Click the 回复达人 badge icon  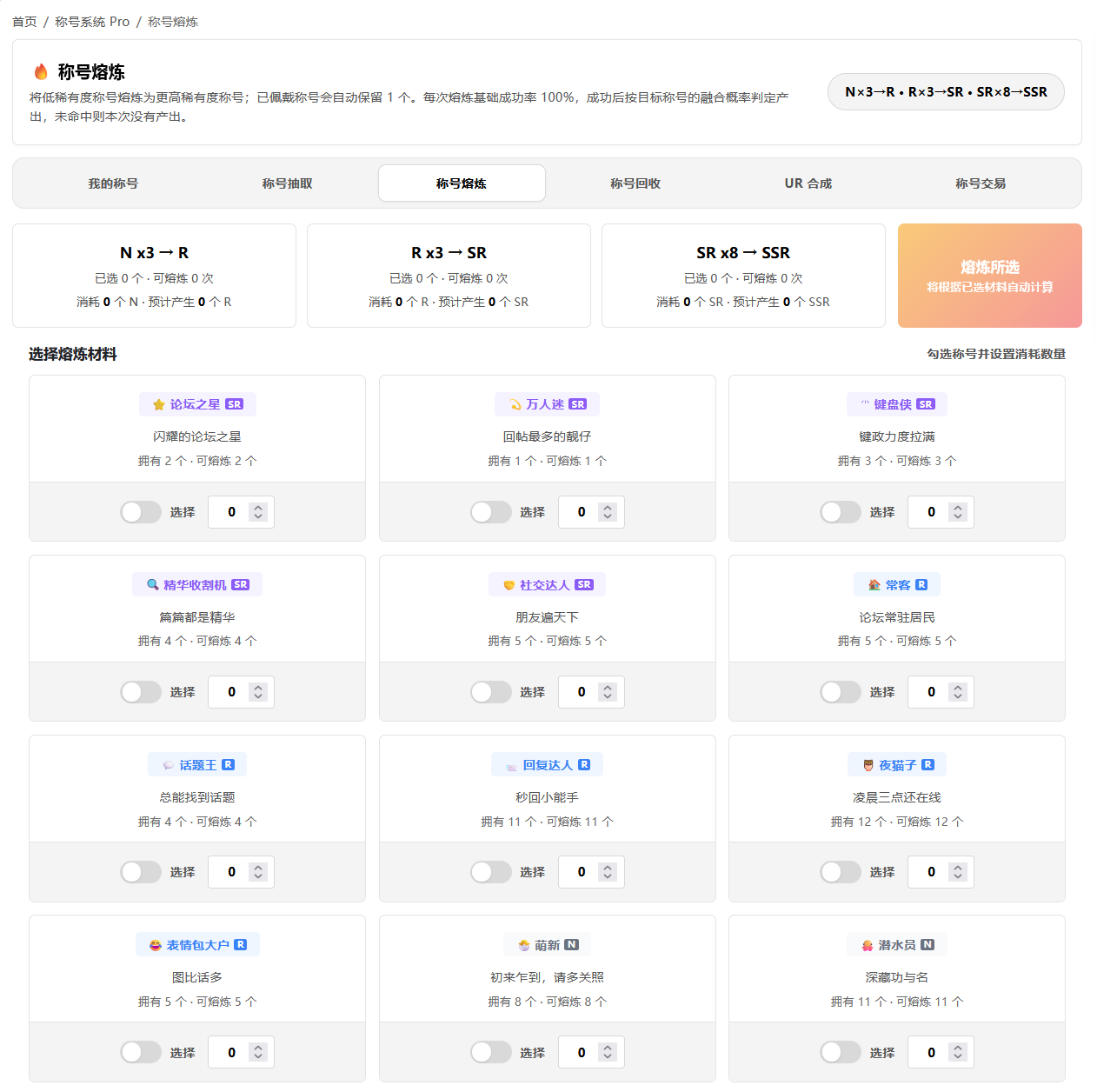[x=511, y=765]
